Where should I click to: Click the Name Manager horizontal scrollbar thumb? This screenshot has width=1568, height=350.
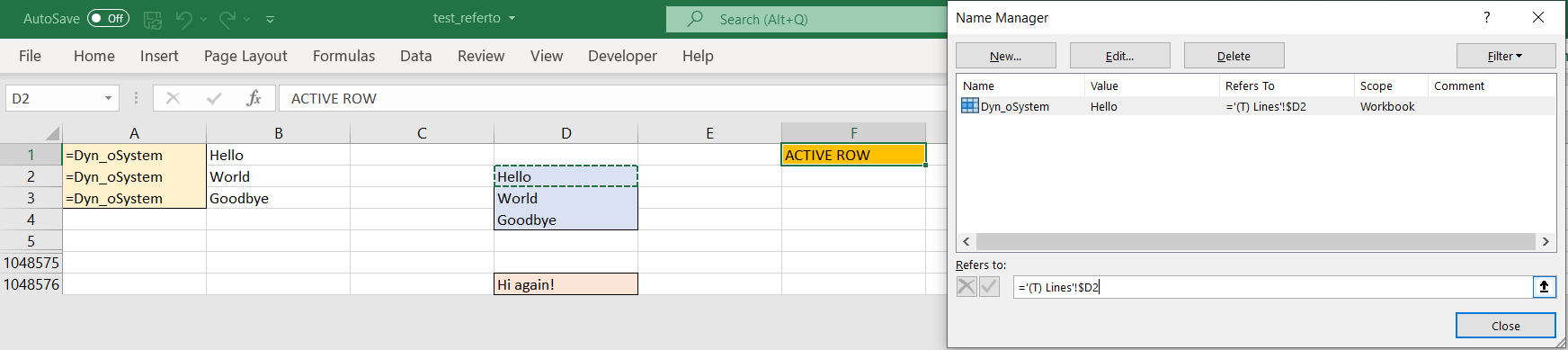(1256, 241)
